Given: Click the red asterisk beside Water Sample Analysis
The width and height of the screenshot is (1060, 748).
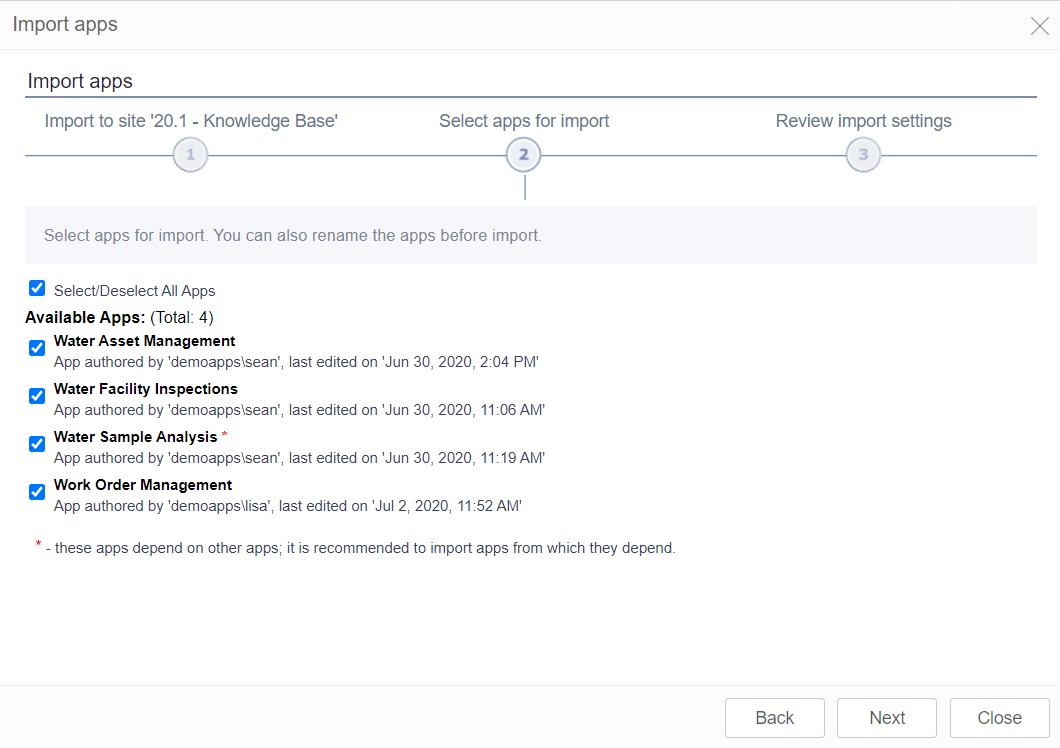Looking at the screenshot, I should (x=226, y=434).
